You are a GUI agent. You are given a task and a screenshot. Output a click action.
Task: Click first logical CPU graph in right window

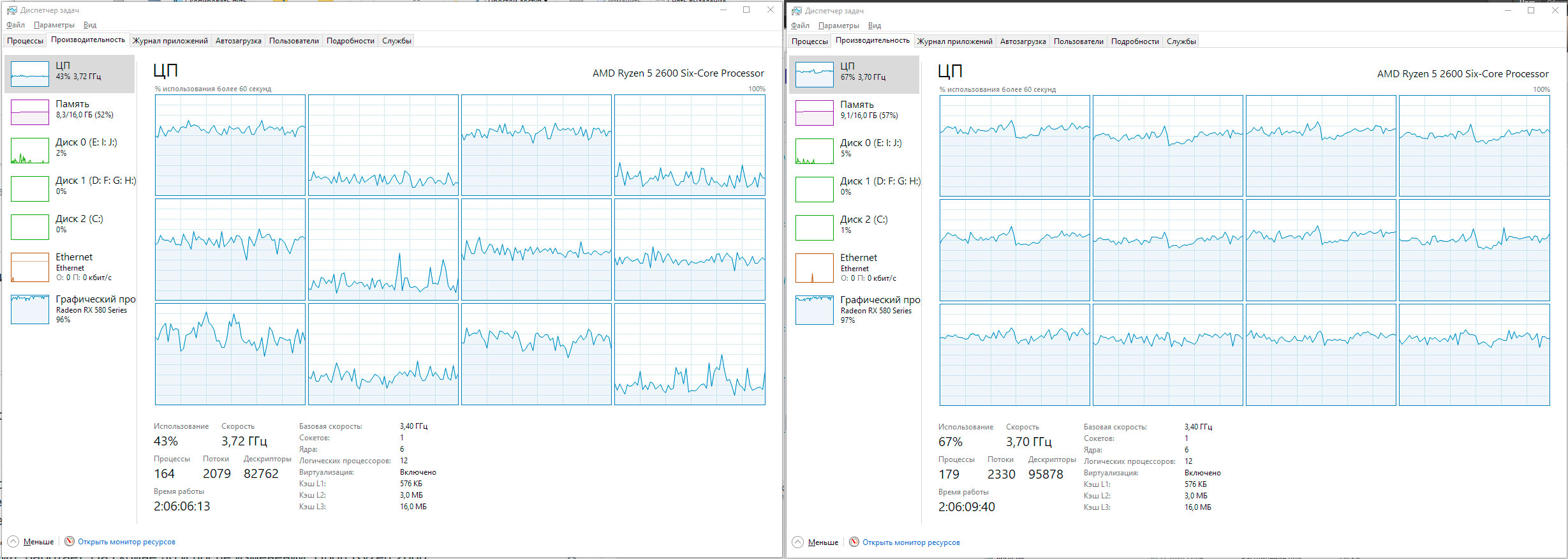pos(1015,146)
